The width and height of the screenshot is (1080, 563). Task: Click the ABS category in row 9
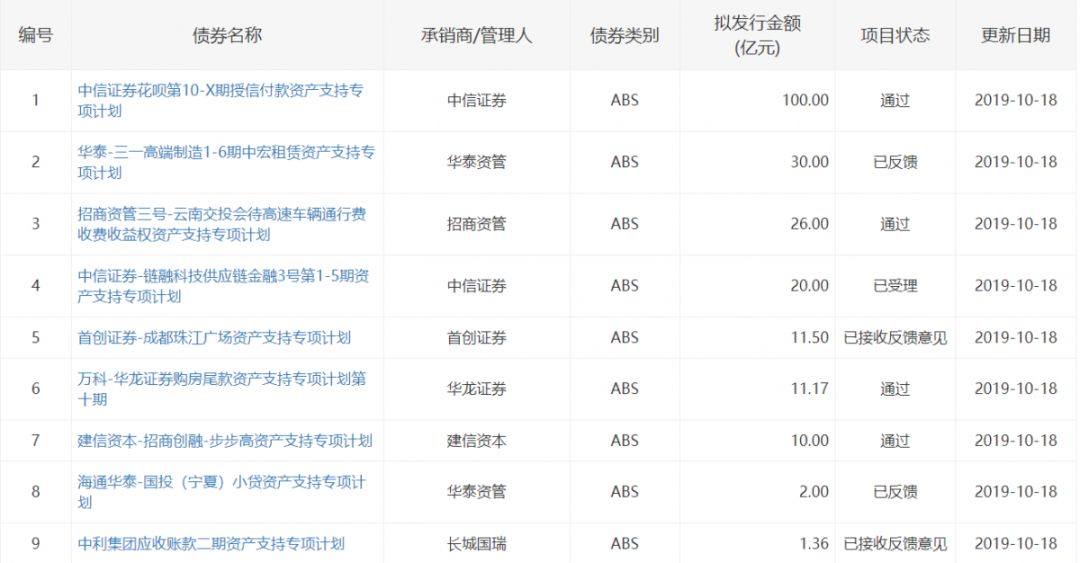(625, 544)
